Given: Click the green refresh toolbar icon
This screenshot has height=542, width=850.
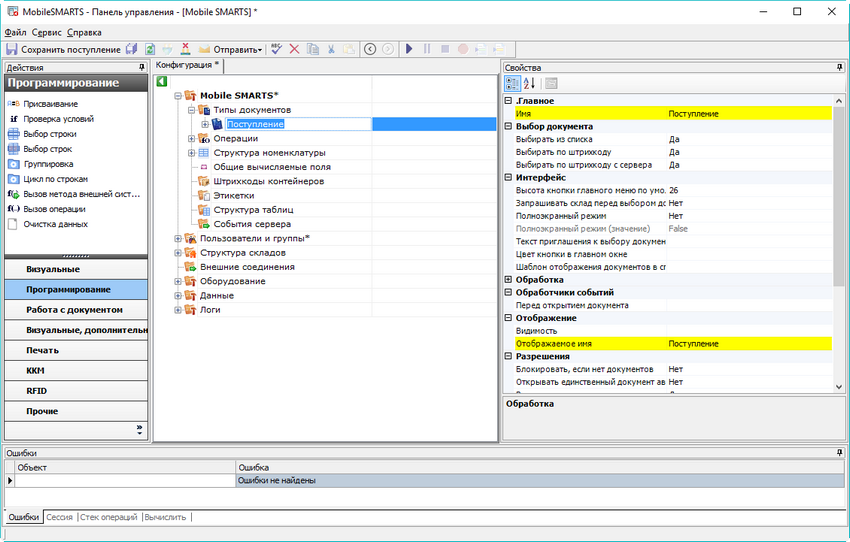Looking at the screenshot, I should click(150, 49).
